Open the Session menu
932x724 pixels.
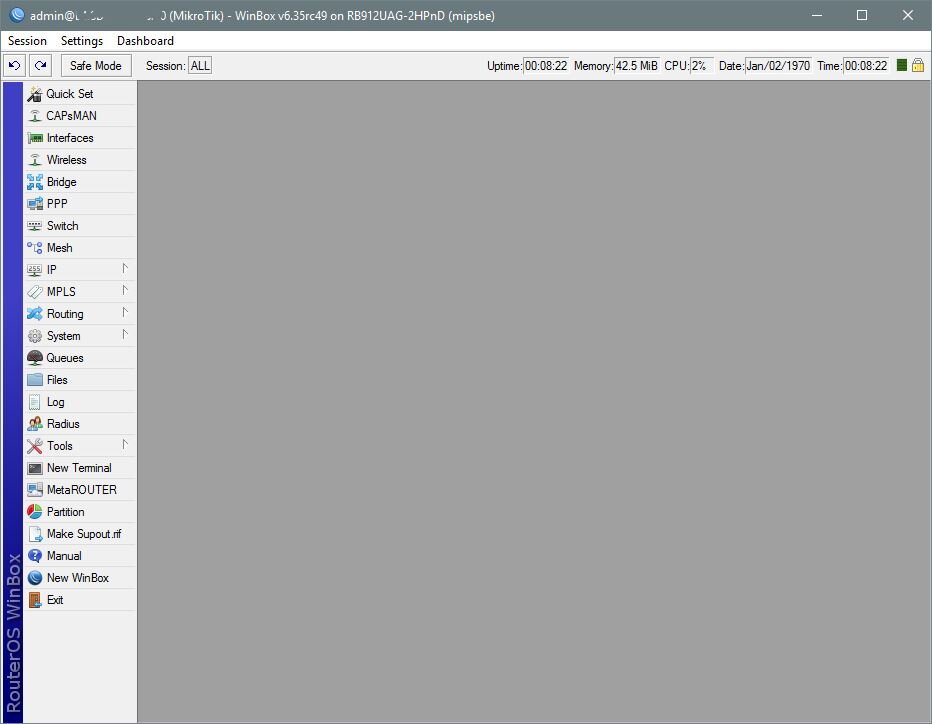(27, 40)
